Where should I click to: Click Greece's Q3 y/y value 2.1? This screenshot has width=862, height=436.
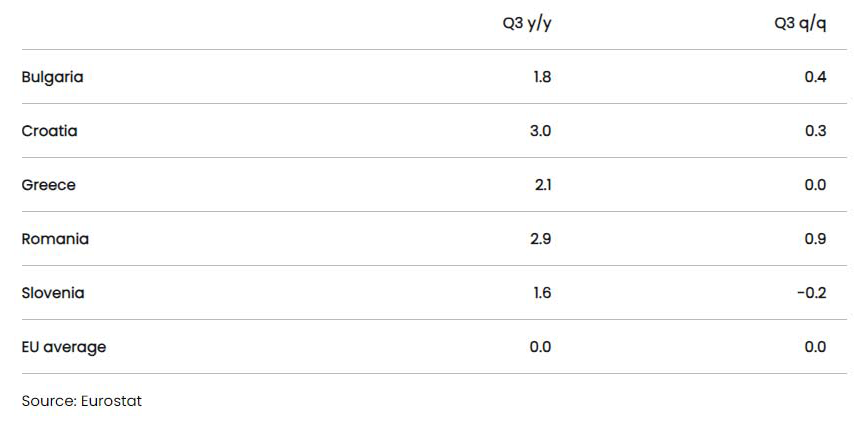click(543, 185)
